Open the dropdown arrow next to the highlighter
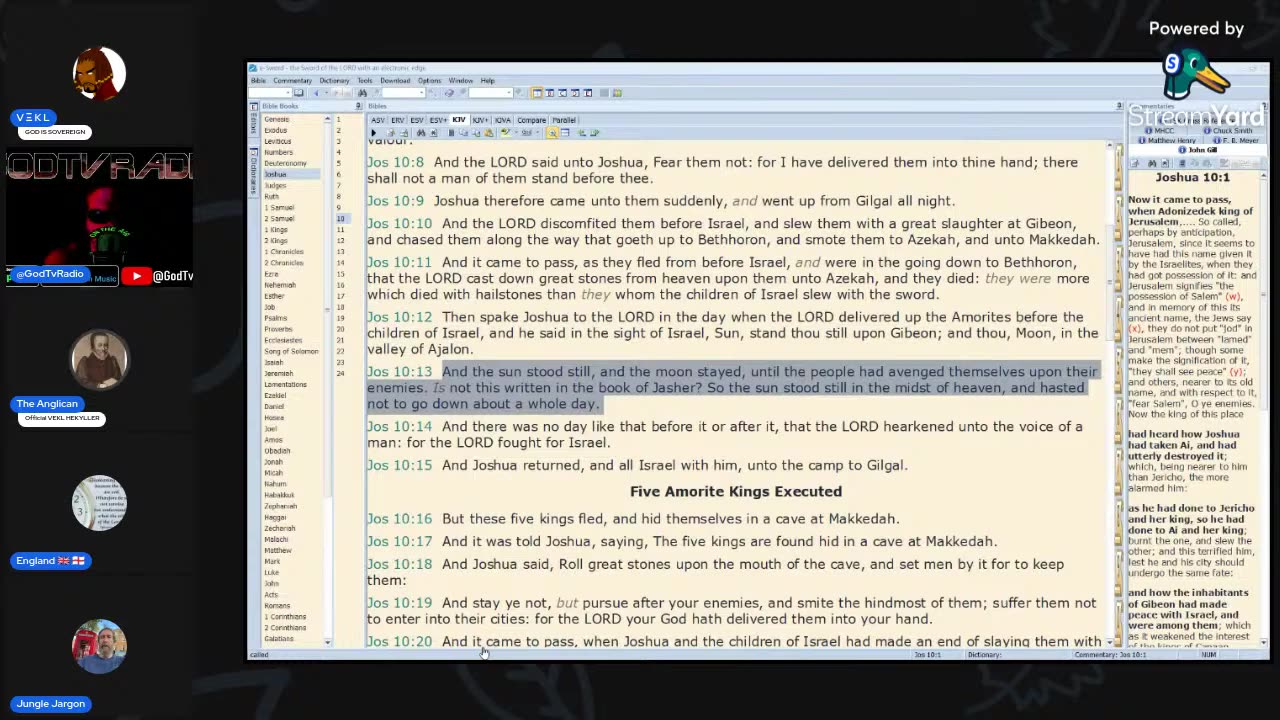 click(x=517, y=133)
